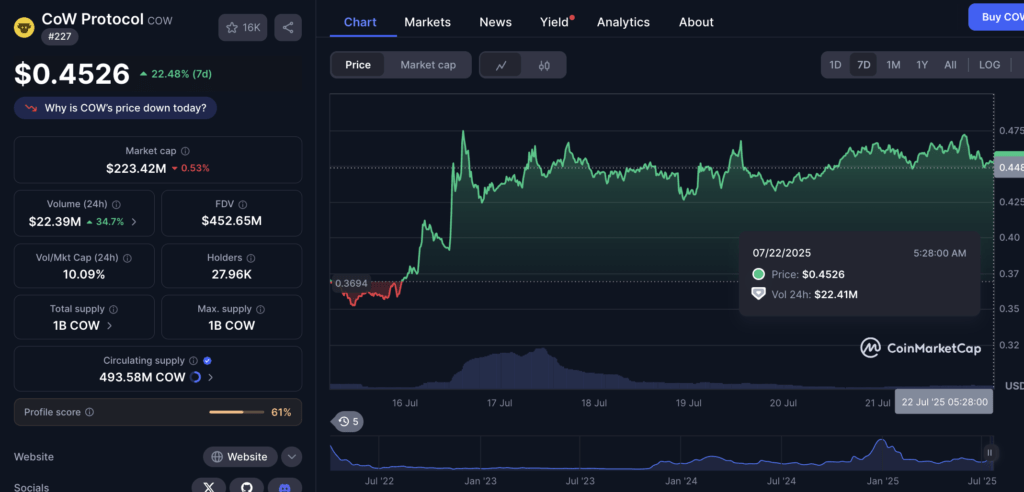Select Market cap chart mode
This screenshot has width=1024, height=492.
point(428,65)
